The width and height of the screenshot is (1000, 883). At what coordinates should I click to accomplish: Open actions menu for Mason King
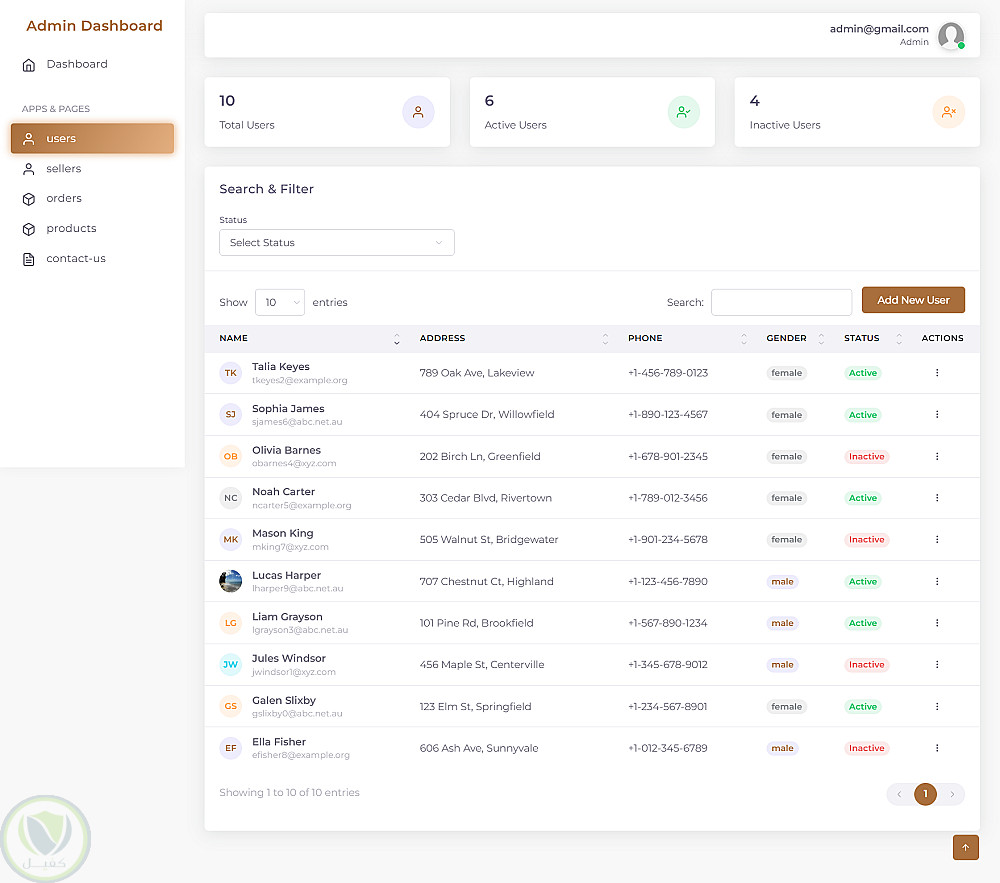coord(937,539)
